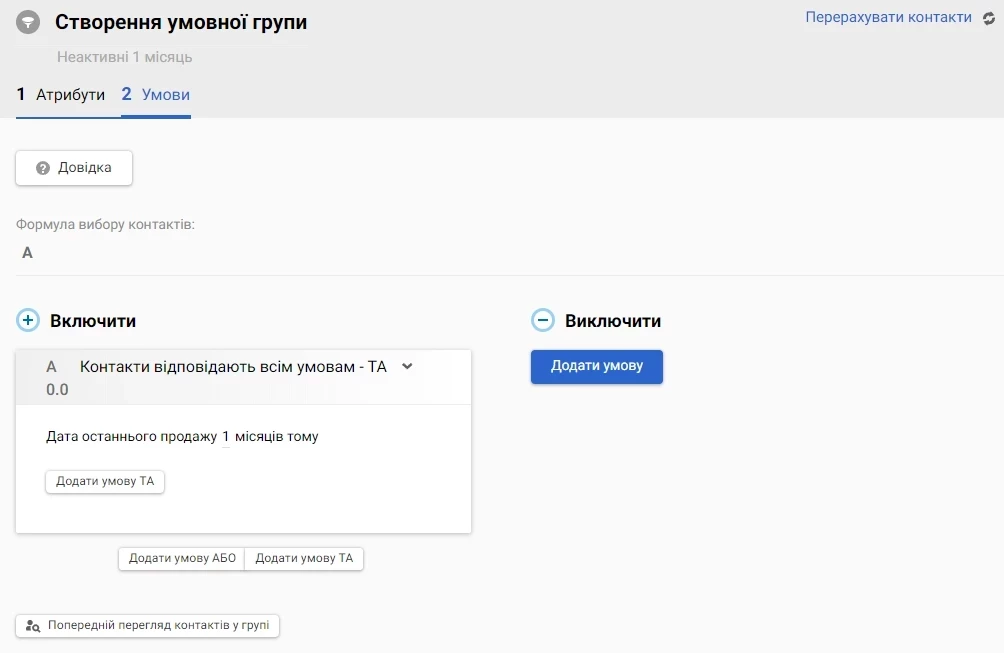The image size is (1004, 653).
Task: Click the group name Неактивні 1 місяць
Action: coord(125,57)
